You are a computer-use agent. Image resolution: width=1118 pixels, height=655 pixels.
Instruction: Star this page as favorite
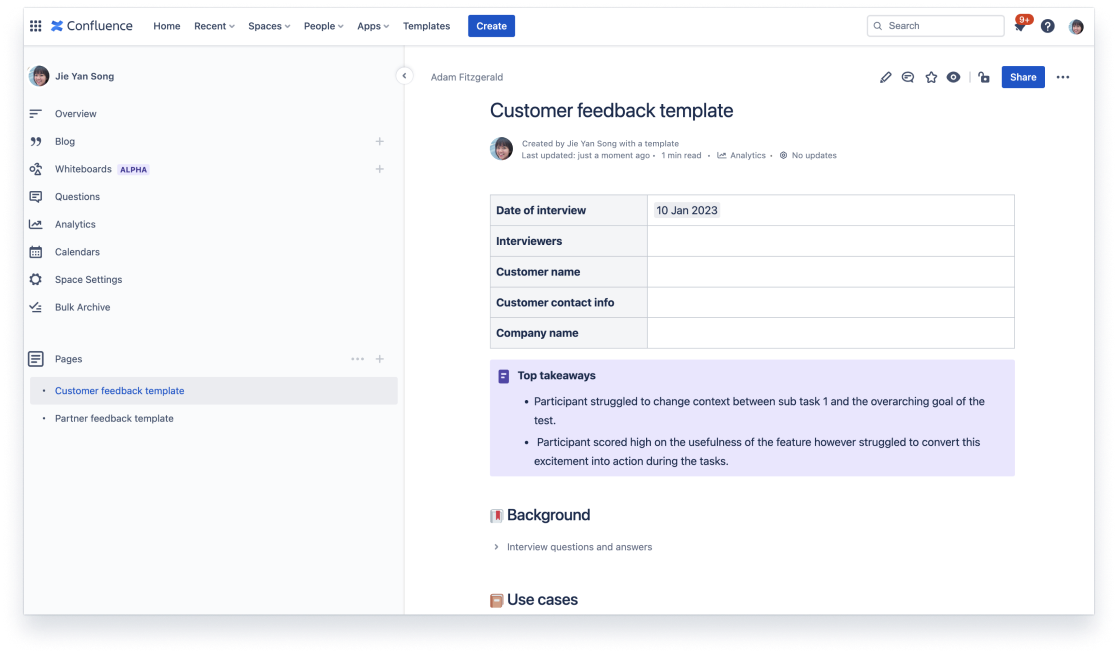coord(931,77)
